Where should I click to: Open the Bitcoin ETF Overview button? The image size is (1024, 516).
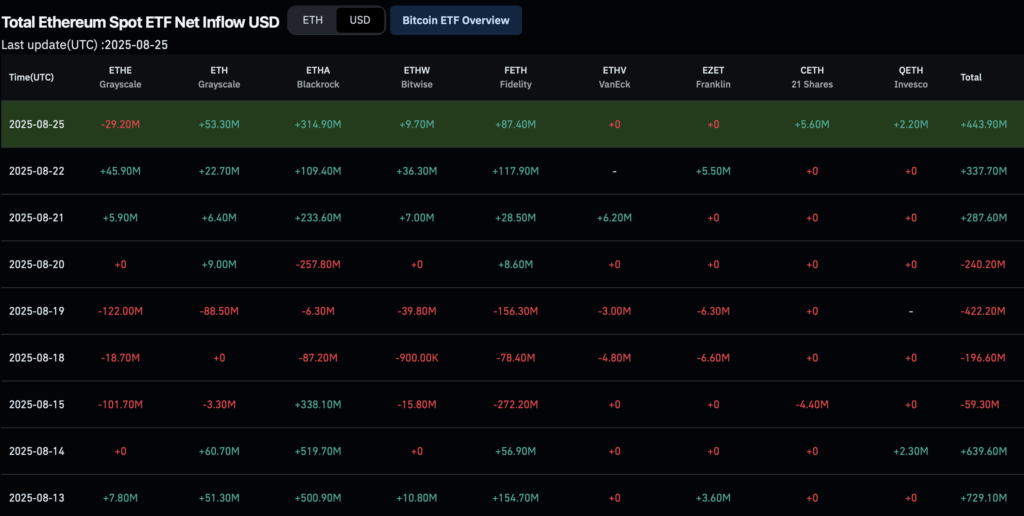point(456,20)
